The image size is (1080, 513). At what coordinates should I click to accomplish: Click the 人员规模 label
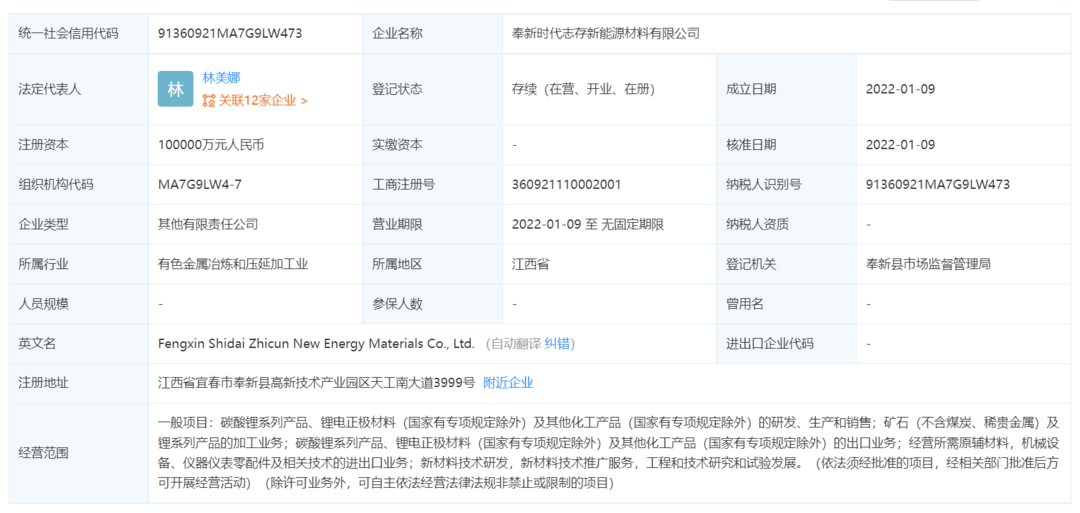point(43,304)
